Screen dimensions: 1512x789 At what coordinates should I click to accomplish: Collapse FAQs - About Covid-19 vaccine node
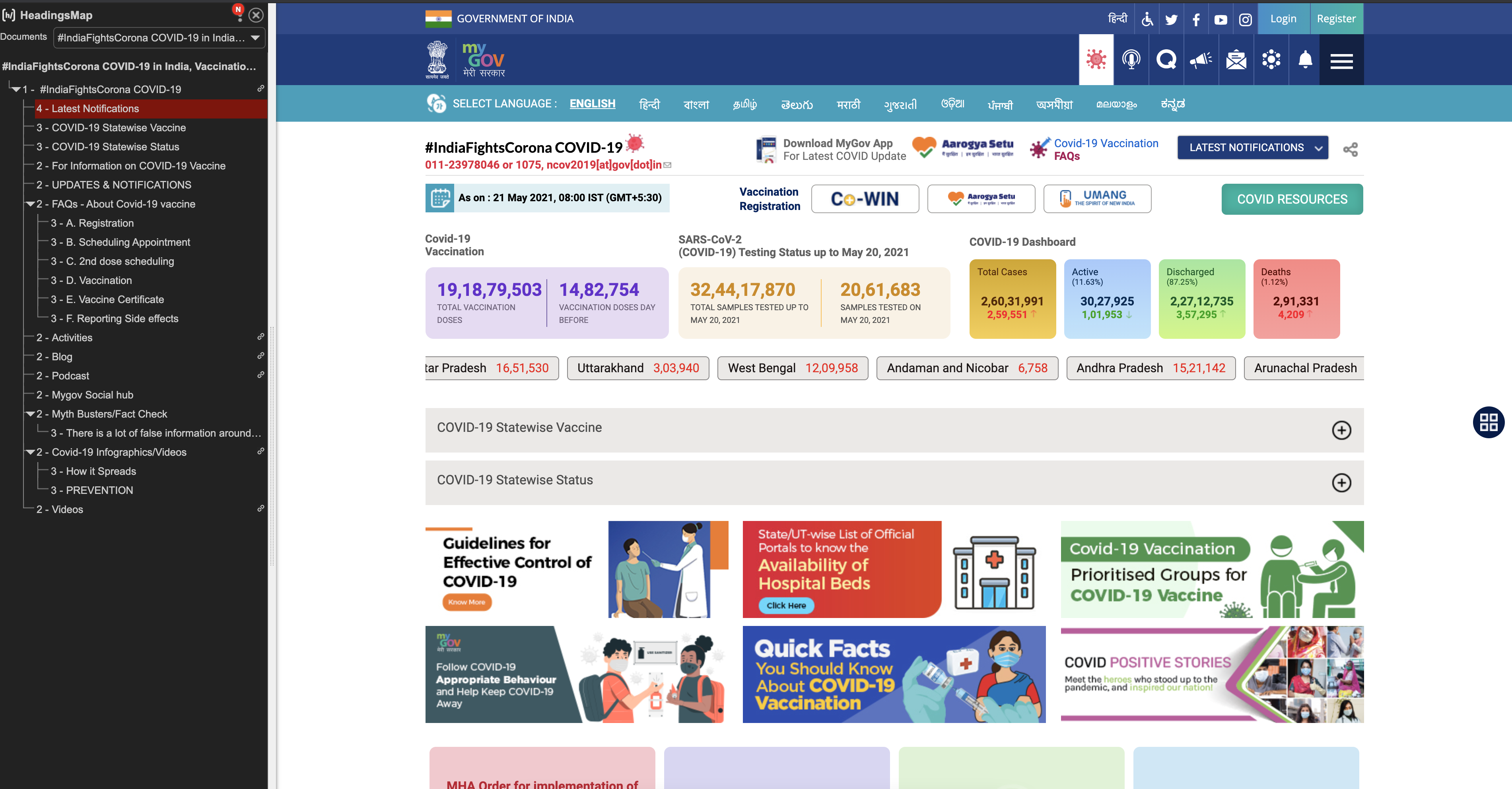tap(30, 204)
